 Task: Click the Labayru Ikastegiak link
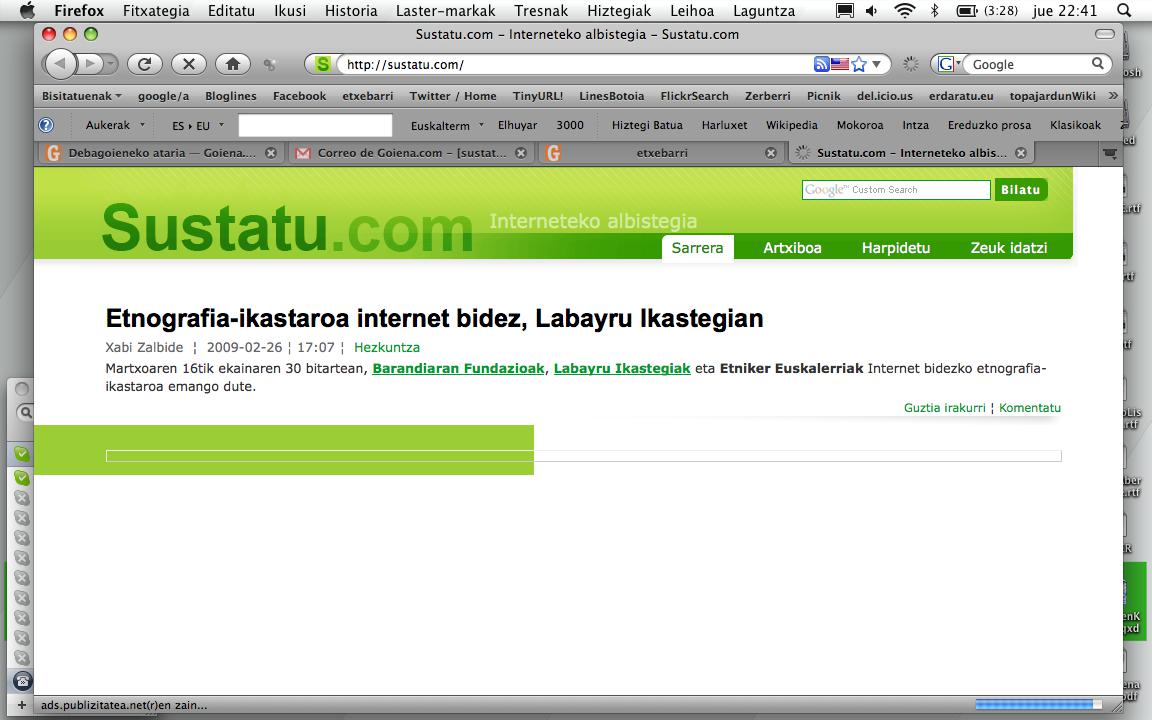tap(622, 368)
